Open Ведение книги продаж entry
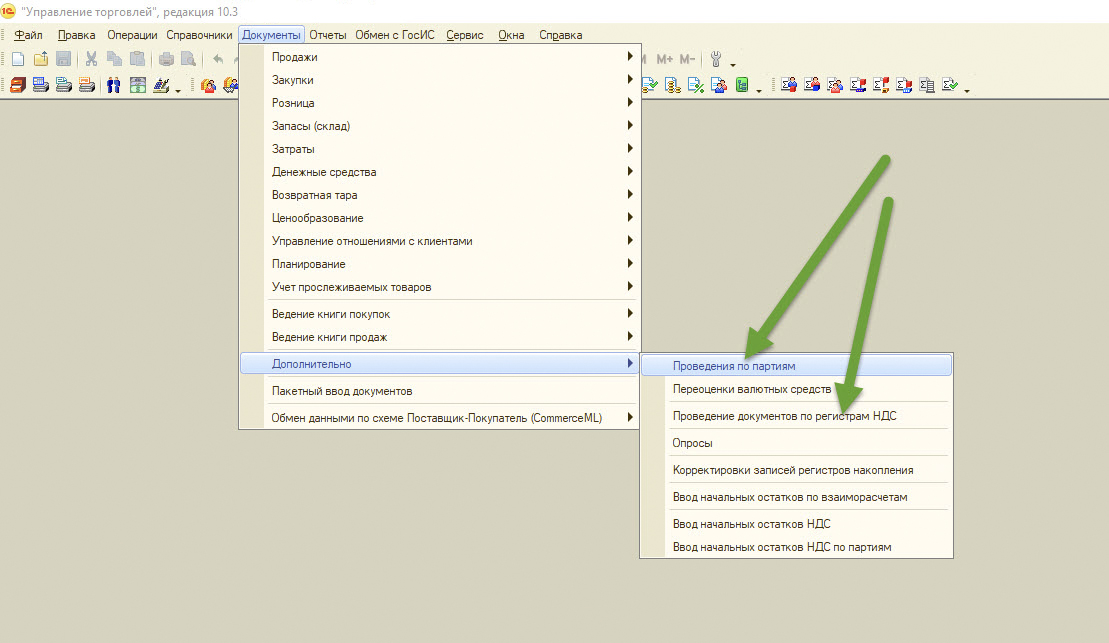Image resolution: width=1109 pixels, height=643 pixels. pyautogui.click(x=439, y=337)
